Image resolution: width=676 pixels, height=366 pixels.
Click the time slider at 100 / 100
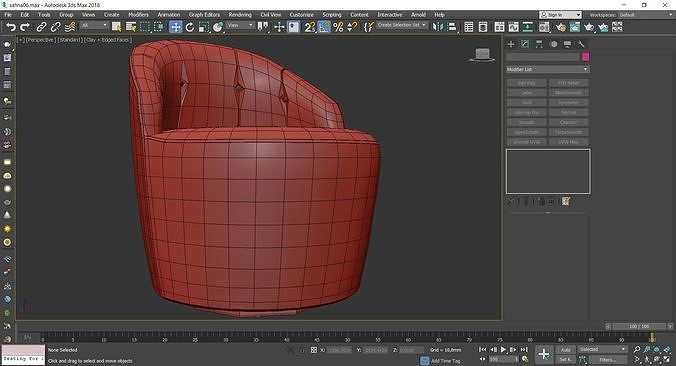coord(639,326)
